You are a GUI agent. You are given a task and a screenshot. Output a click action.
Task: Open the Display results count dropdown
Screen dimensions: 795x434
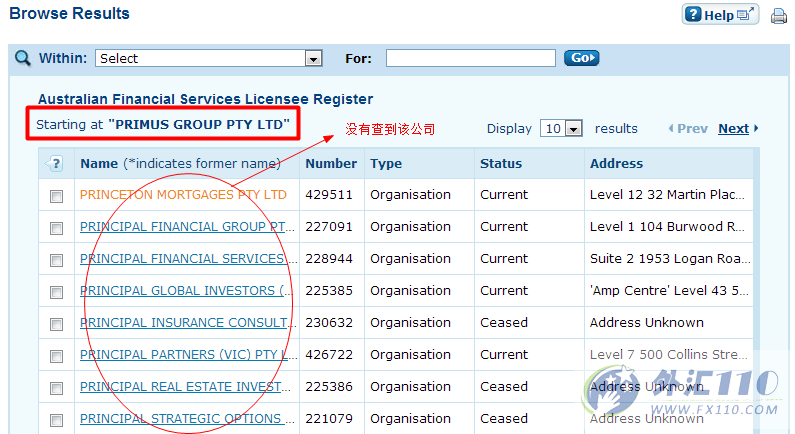coord(561,128)
